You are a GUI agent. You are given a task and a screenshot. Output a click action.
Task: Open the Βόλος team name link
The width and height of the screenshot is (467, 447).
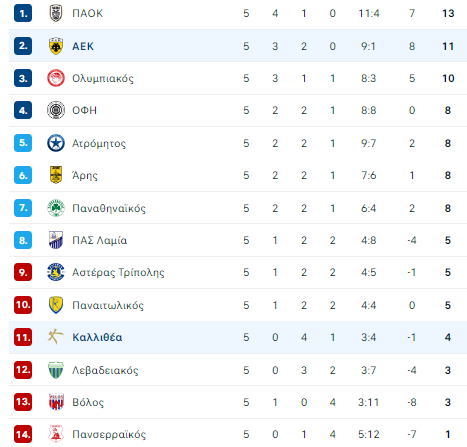point(88,402)
